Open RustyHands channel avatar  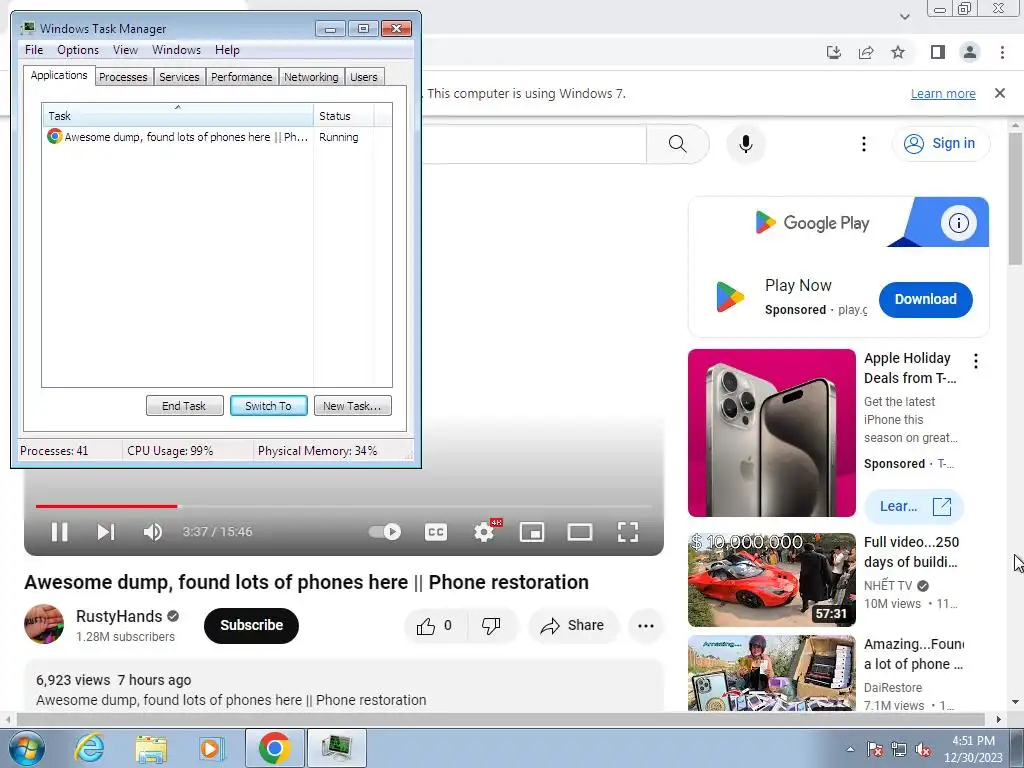pos(44,624)
